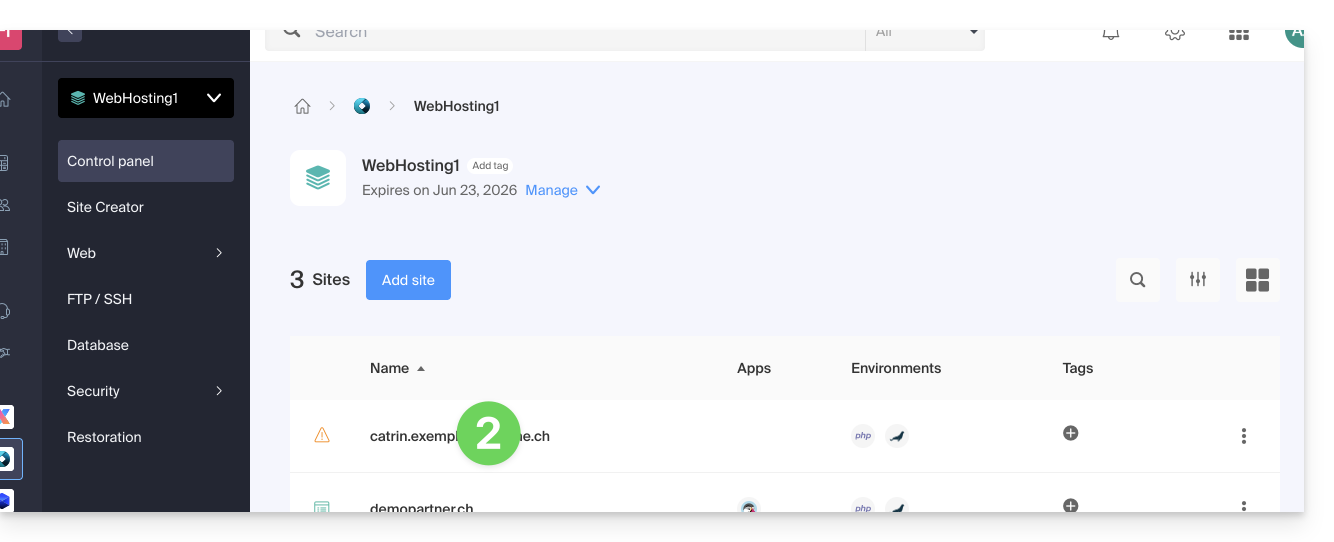The width and height of the screenshot is (1334, 542).
Task: Add a tag to the catrin site row
Action: 1070,433
